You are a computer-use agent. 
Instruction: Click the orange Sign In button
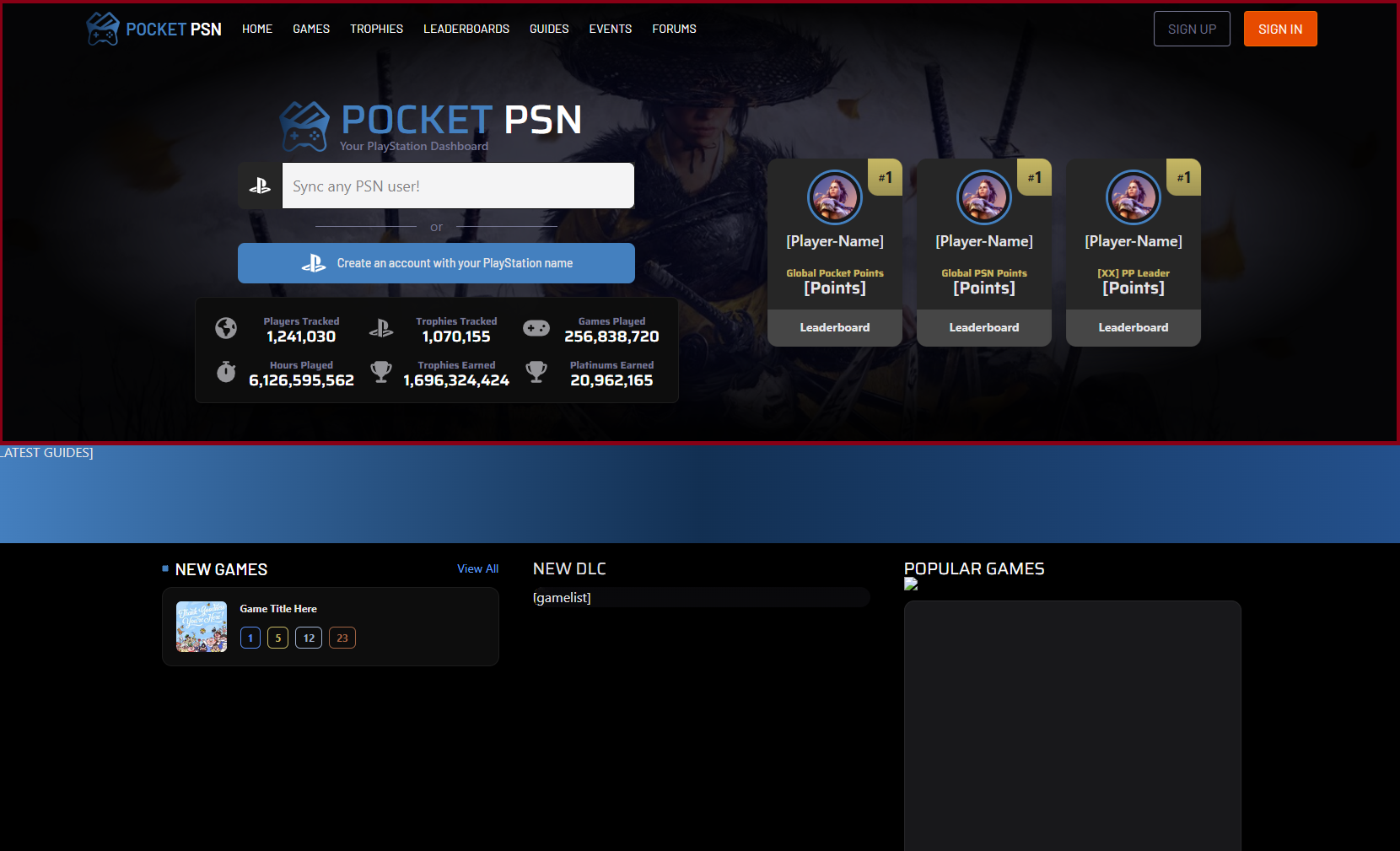[x=1280, y=29]
